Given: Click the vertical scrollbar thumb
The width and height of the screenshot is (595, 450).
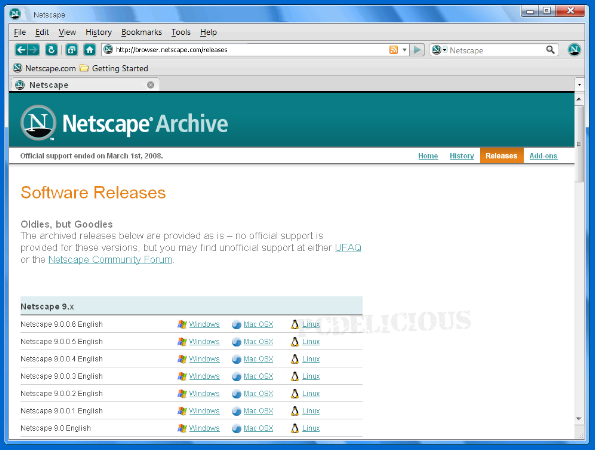Looking at the screenshot, I should (x=579, y=144).
